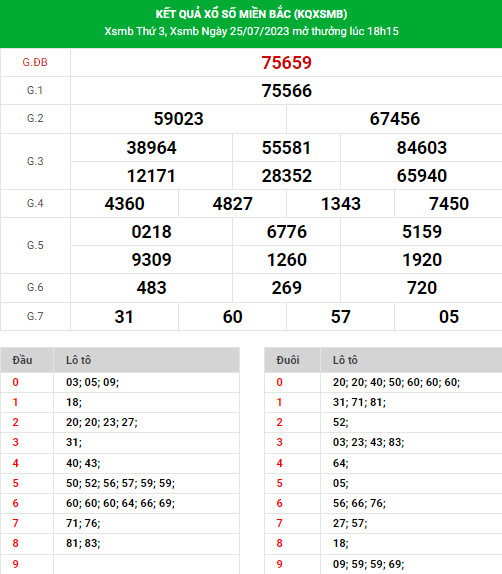The image size is (502, 574).
Task: Select G.3 number 65940
Action: [421, 176]
